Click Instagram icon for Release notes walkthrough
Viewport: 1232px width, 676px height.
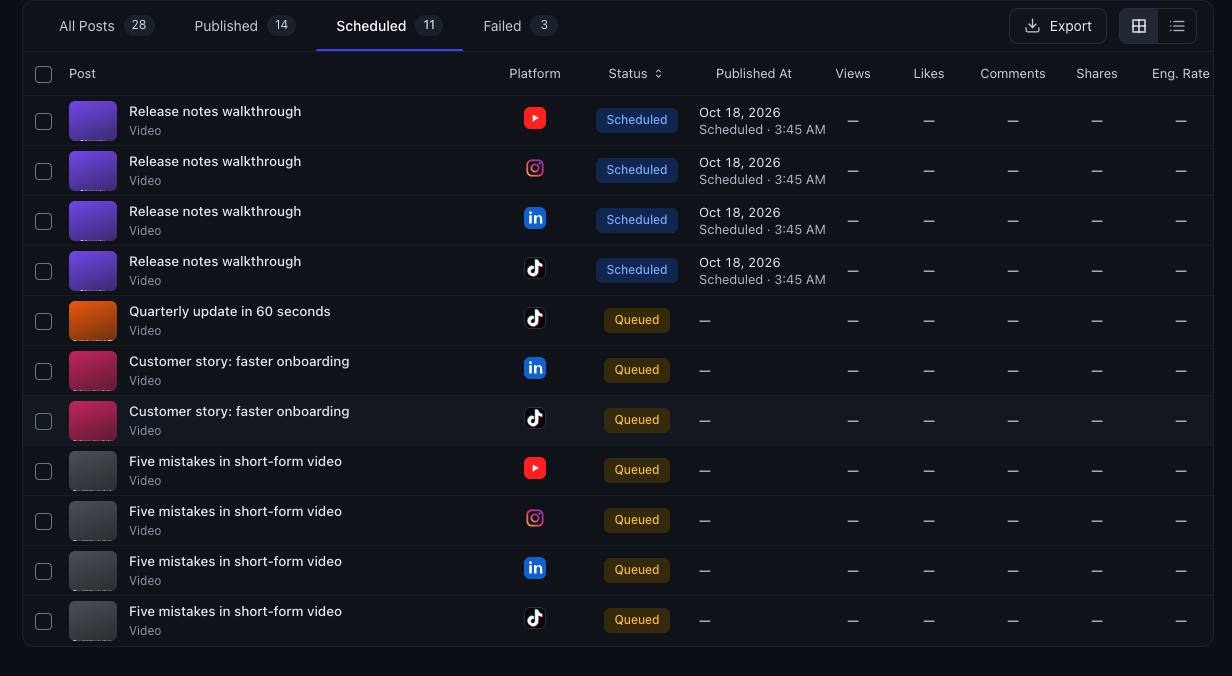[x=535, y=168]
